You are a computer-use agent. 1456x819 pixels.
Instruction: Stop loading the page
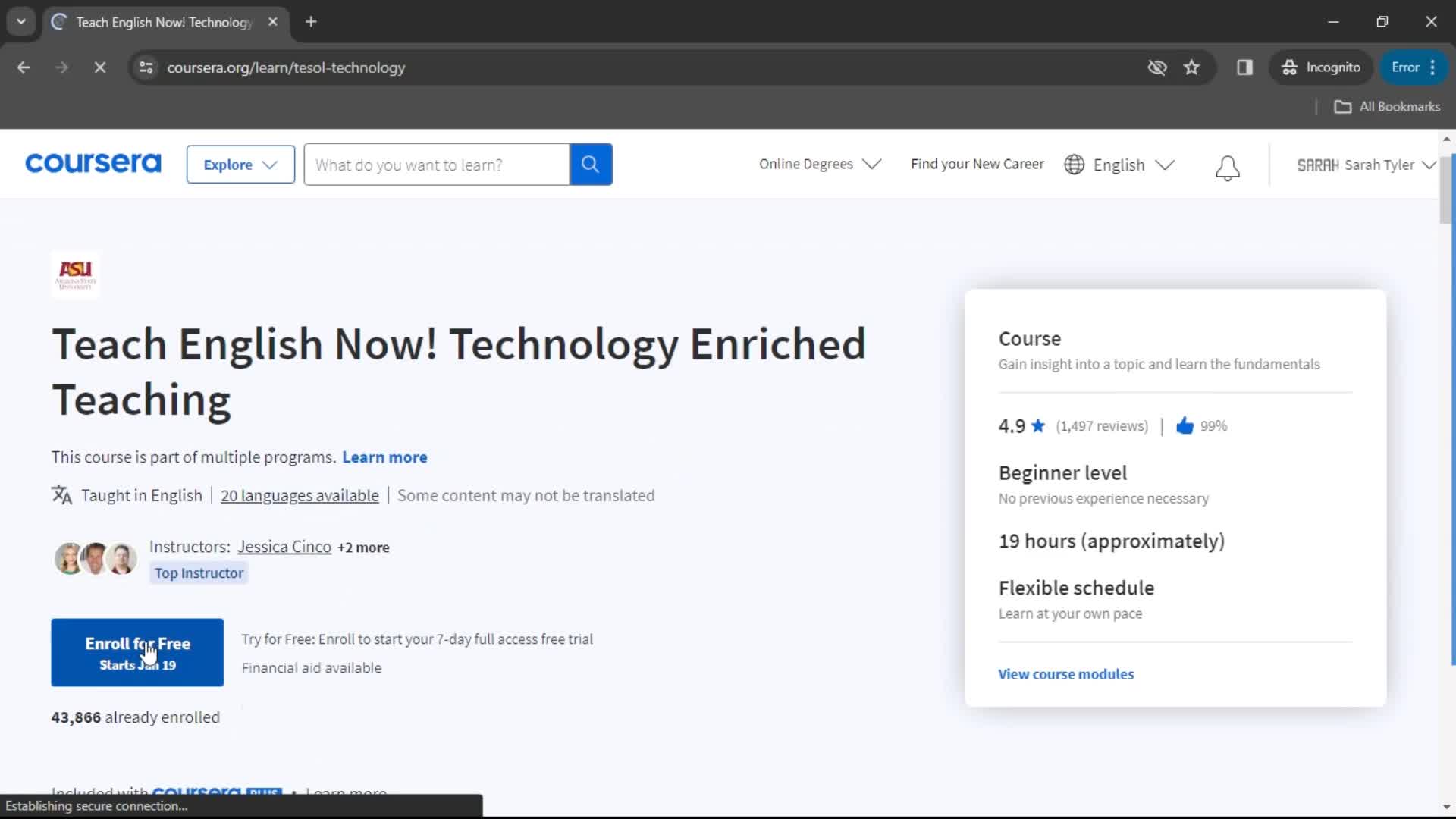pos(99,67)
